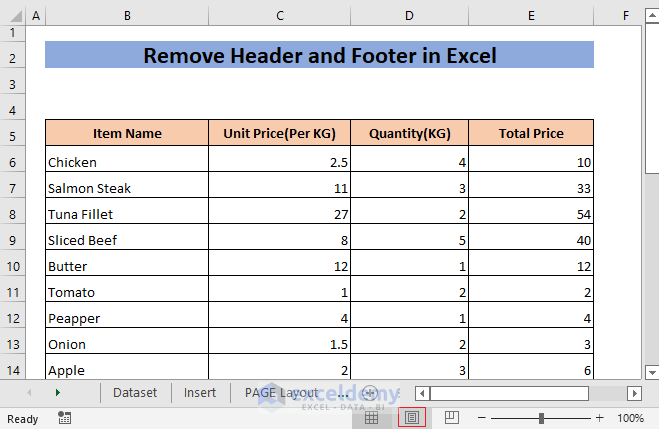Viewport: 659px width, 429px height.
Task: Select column D header
Action: [409, 16]
